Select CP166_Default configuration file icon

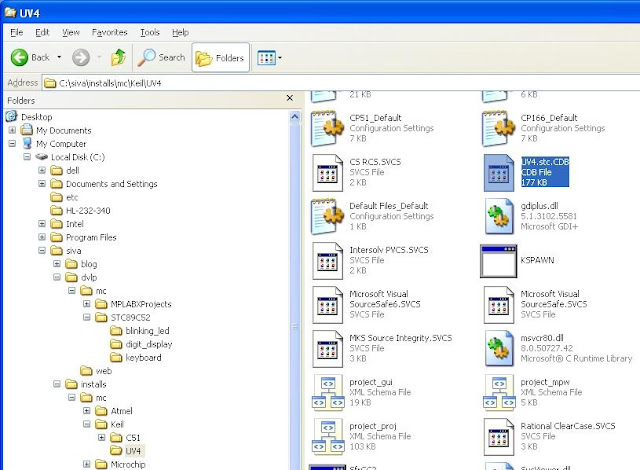[x=499, y=128]
